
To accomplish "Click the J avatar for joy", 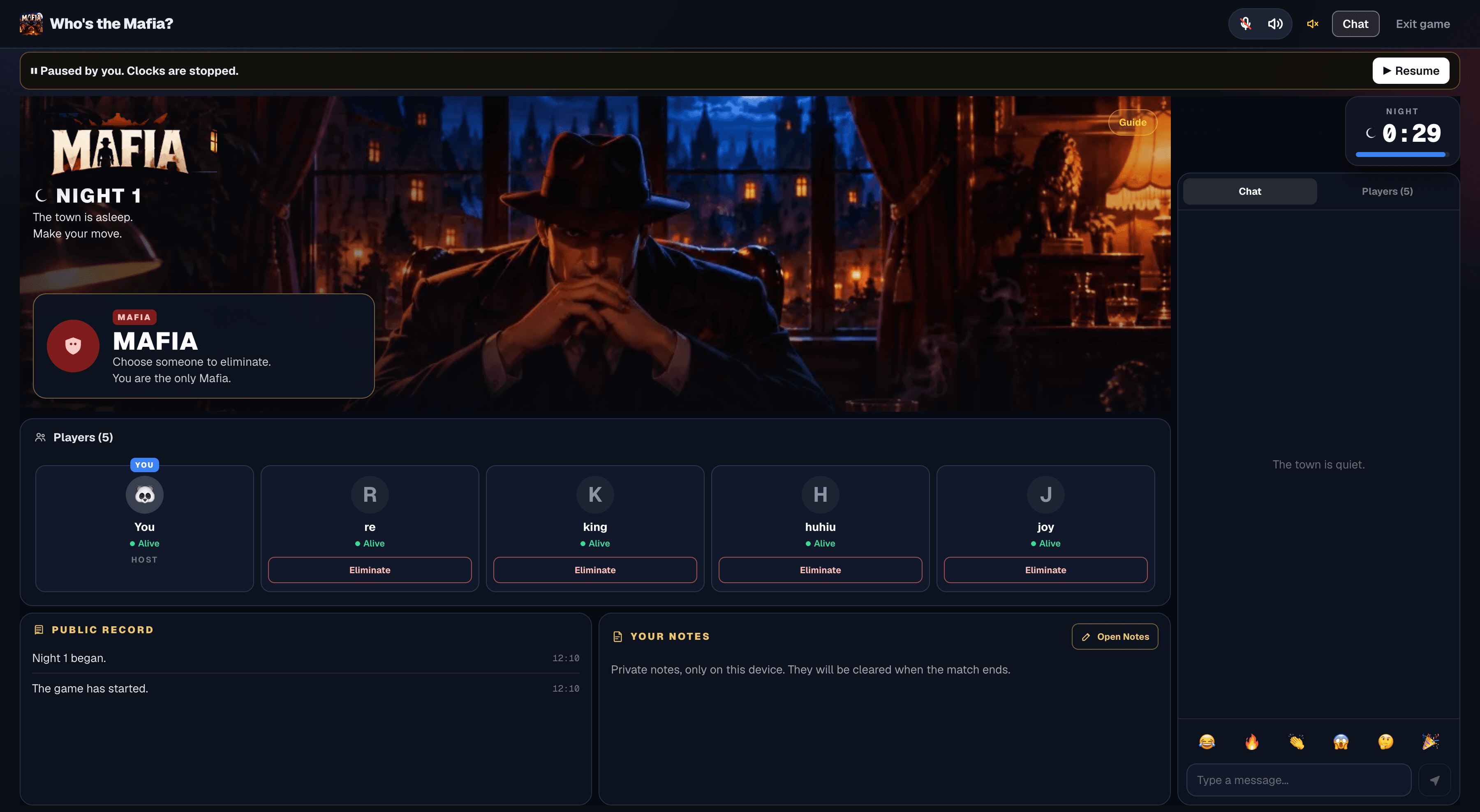I will tap(1045, 494).
